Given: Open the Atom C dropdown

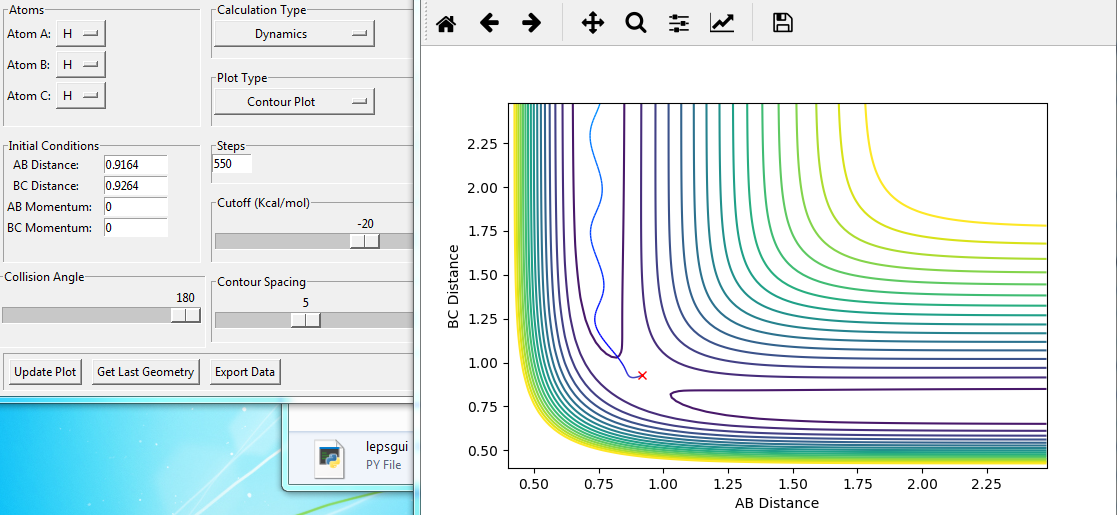Looking at the screenshot, I should (x=80, y=95).
